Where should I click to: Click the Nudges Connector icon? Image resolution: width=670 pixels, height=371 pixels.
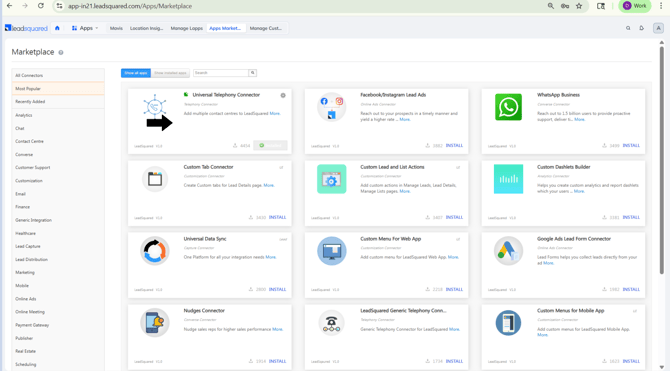pos(155,323)
